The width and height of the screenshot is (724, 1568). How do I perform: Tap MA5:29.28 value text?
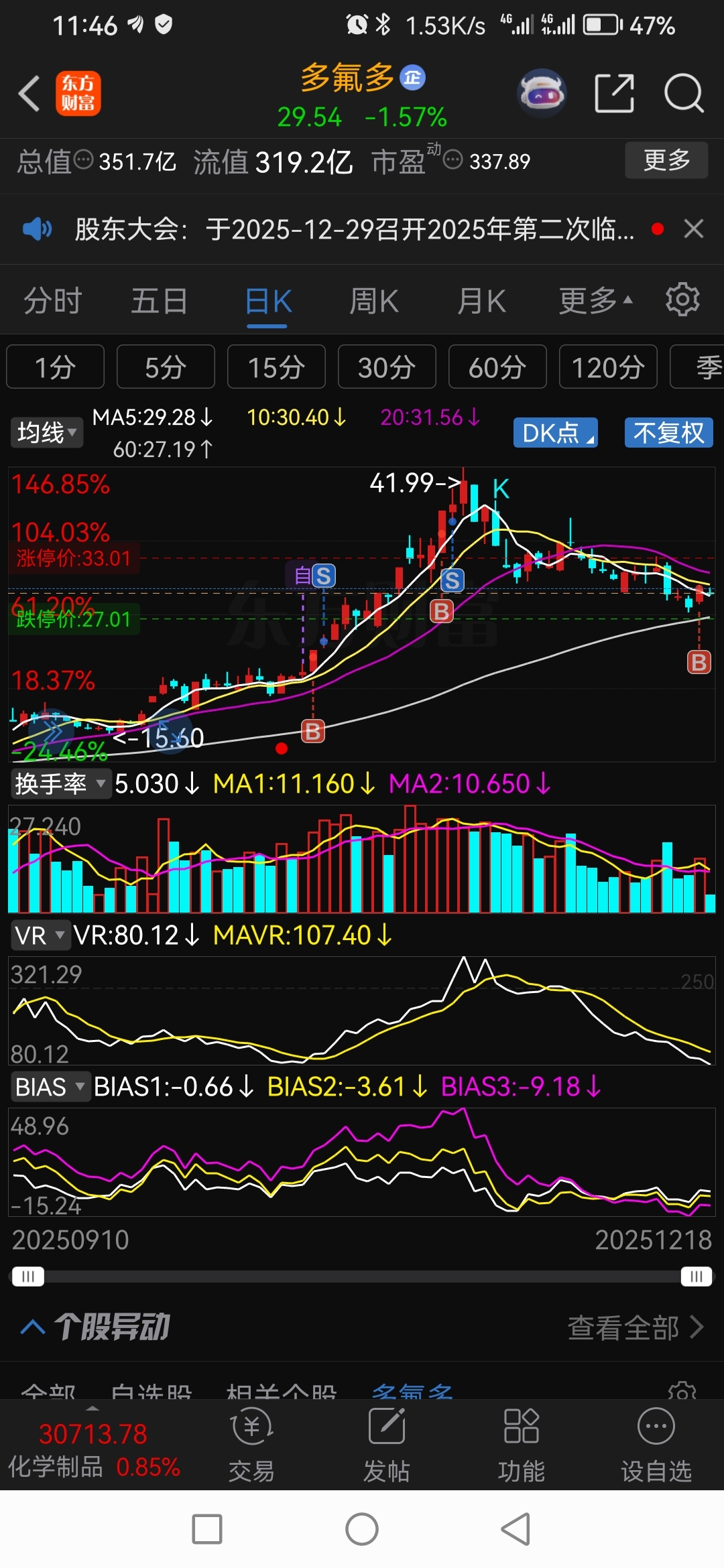point(152,417)
